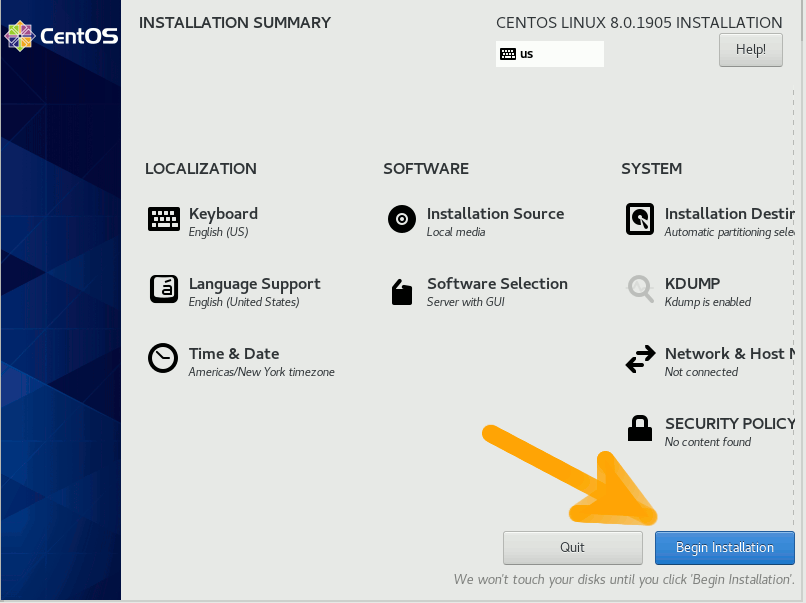
Task: Open Installation Source label
Action: point(496,214)
